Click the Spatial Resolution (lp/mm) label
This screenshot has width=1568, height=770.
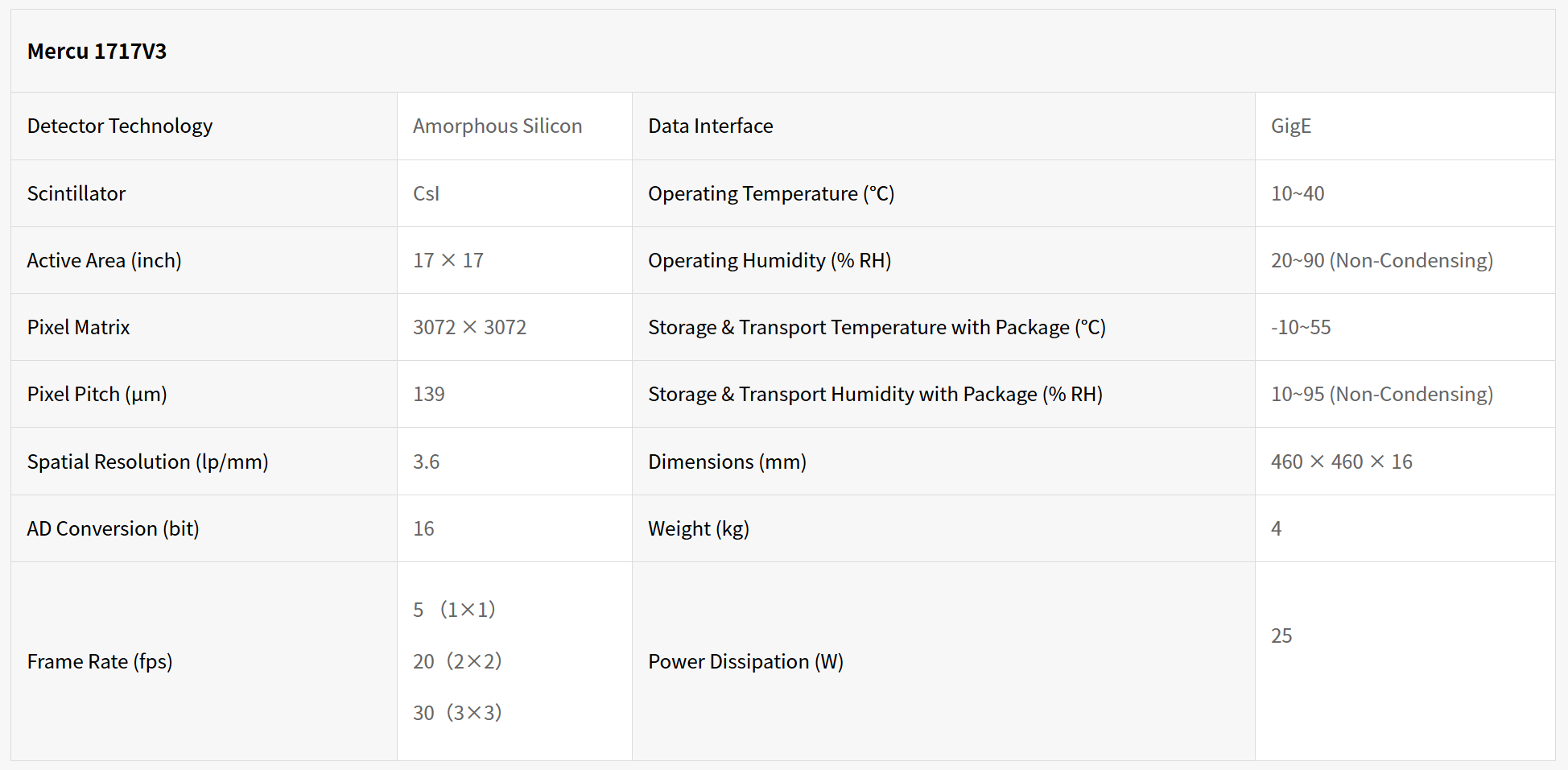tap(147, 462)
